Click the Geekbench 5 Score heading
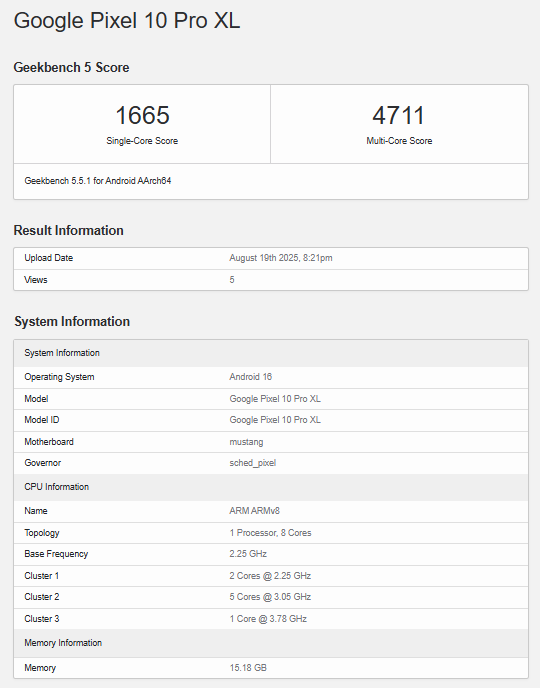The image size is (540, 688). tap(72, 68)
